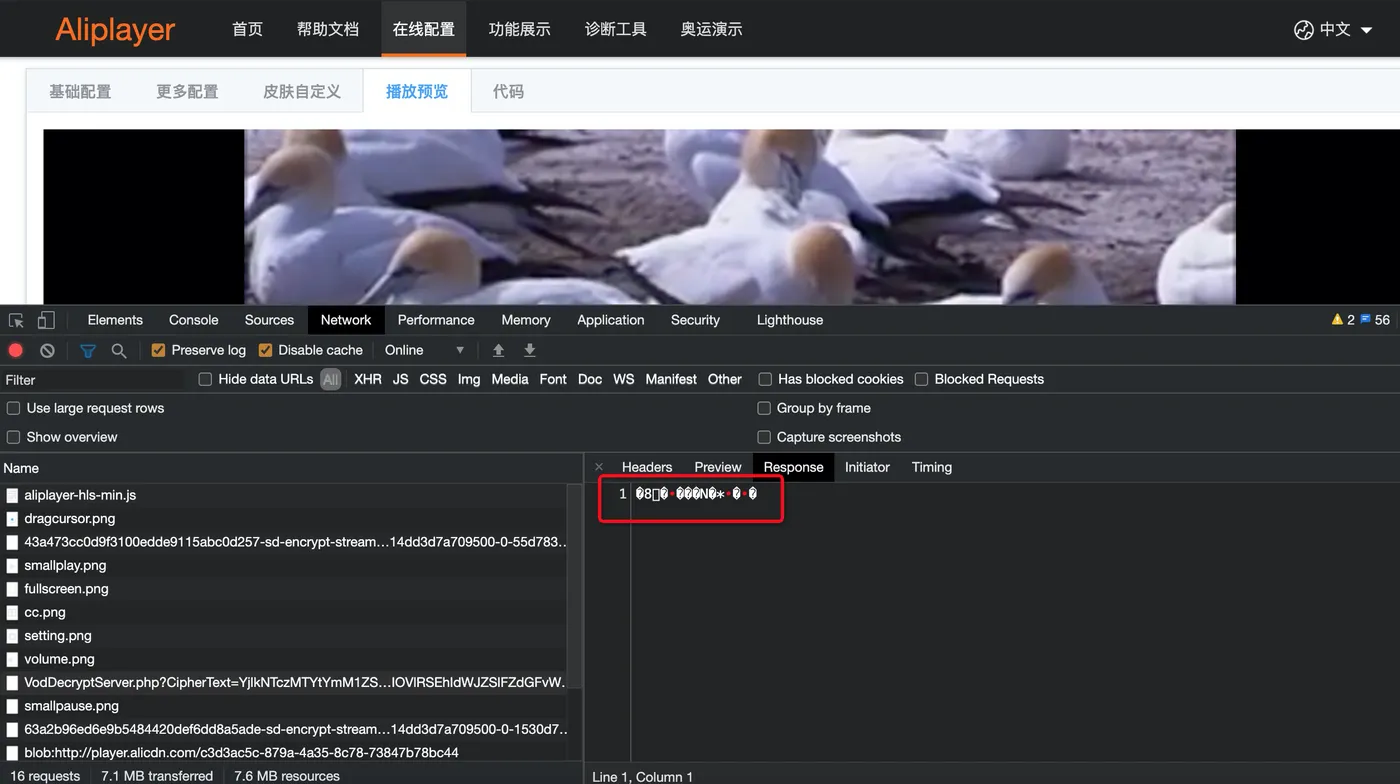Filter requests by XHR type
Image resolution: width=1400 pixels, height=784 pixels.
click(368, 379)
